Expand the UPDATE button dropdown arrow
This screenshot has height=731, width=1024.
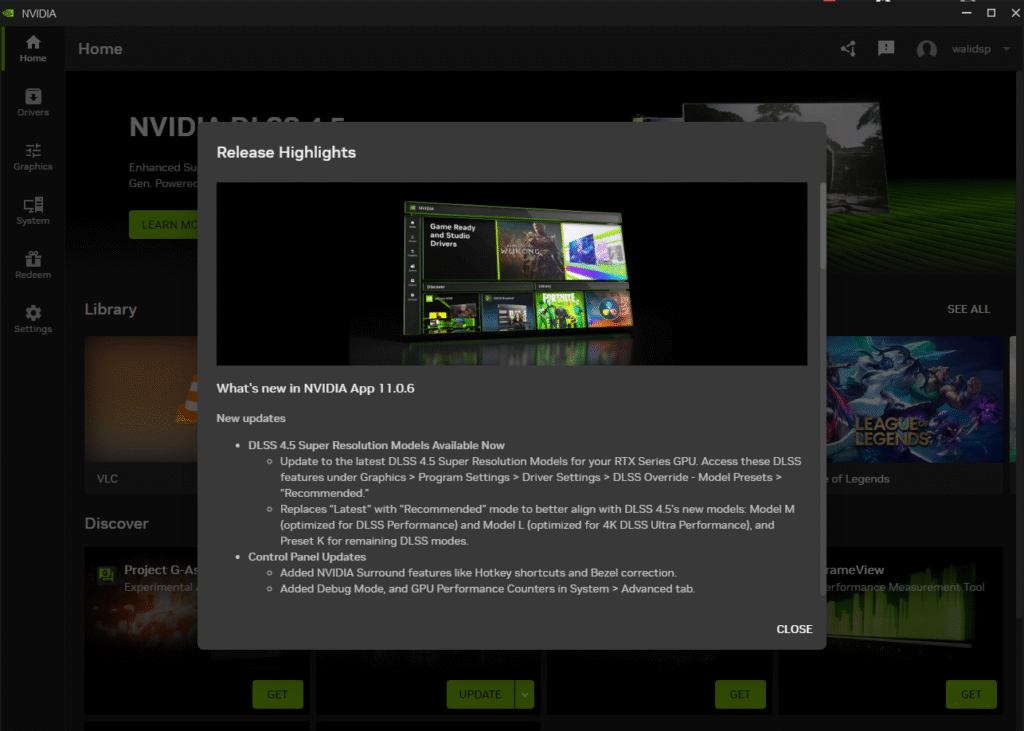pyautogui.click(x=527, y=694)
